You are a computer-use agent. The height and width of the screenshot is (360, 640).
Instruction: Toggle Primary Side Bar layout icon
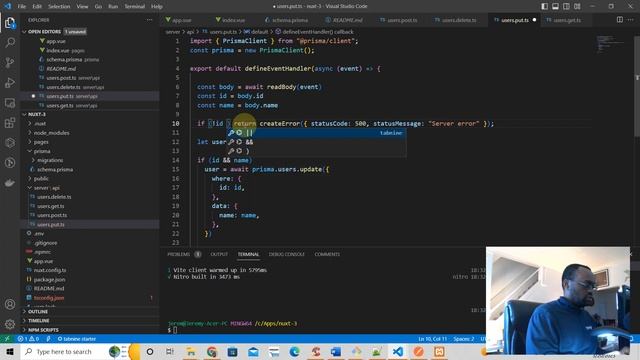[544, 6]
